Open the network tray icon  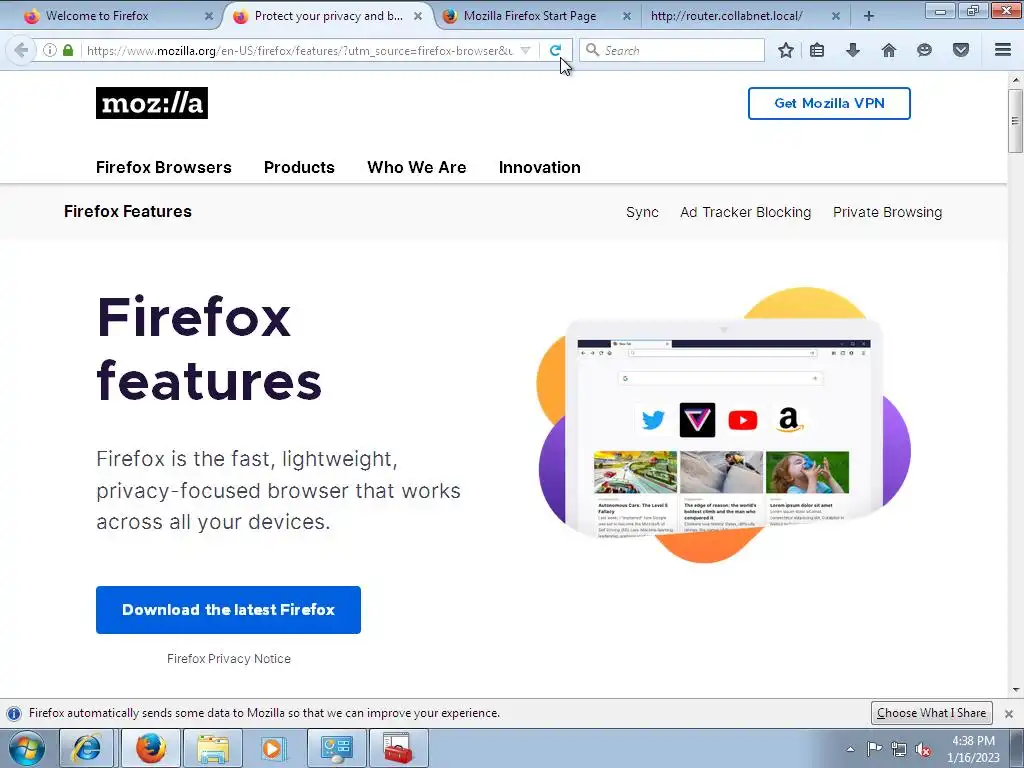(899, 749)
